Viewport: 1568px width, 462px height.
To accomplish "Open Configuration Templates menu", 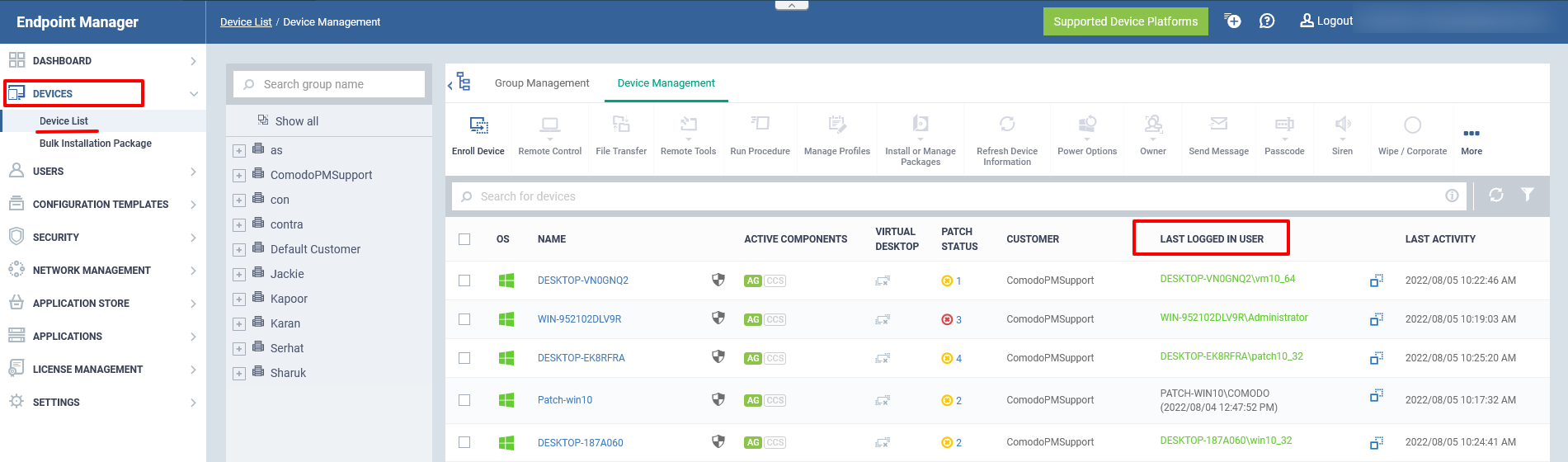I will coord(102,205).
